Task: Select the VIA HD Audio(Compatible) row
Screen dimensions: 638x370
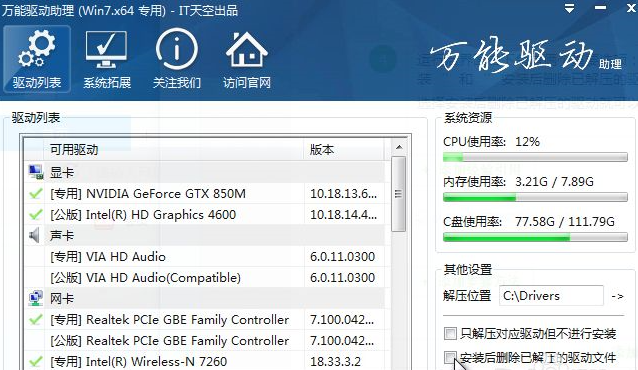Action: click(x=205, y=278)
